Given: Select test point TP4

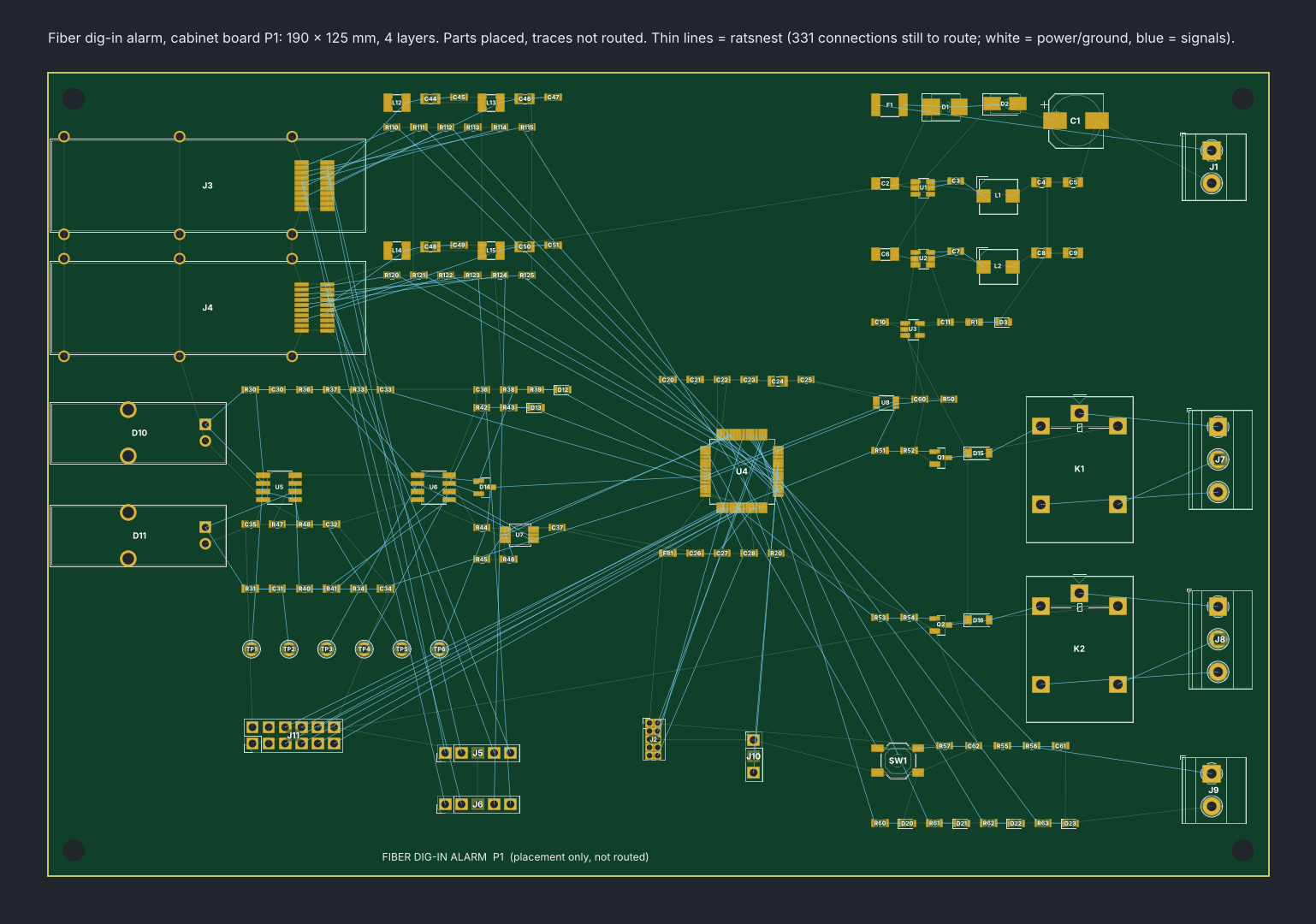Looking at the screenshot, I should (x=365, y=649).
